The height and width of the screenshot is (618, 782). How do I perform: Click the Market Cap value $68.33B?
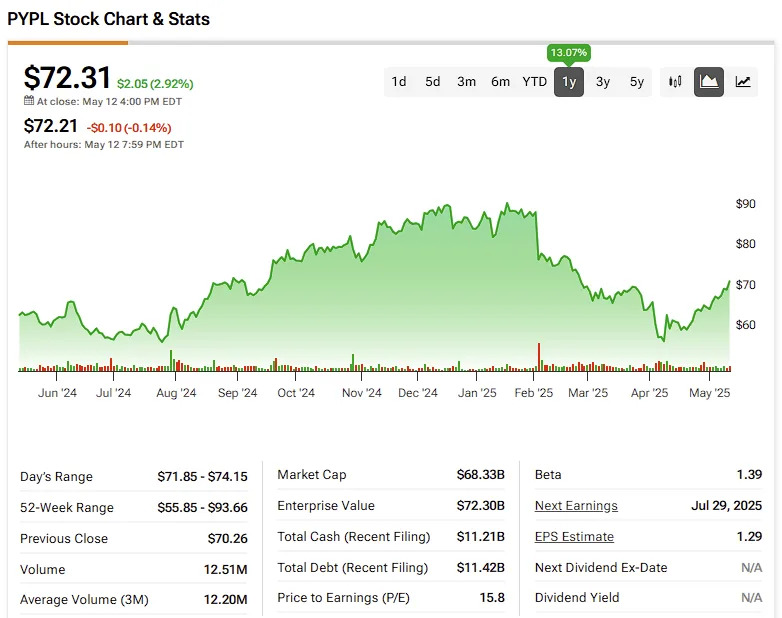pyautogui.click(x=481, y=475)
